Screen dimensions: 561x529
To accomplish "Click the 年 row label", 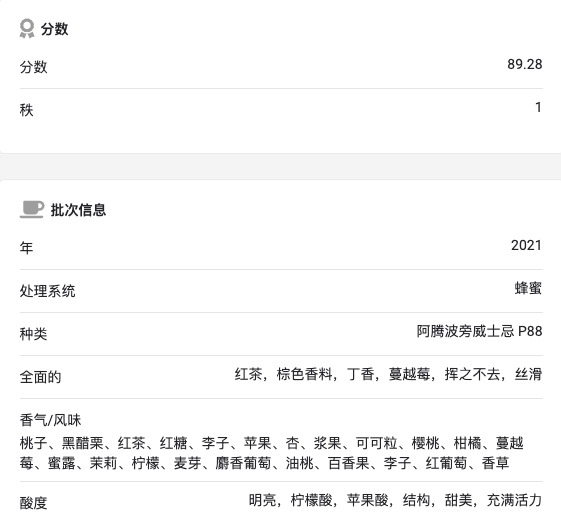I will tap(26, 248).
